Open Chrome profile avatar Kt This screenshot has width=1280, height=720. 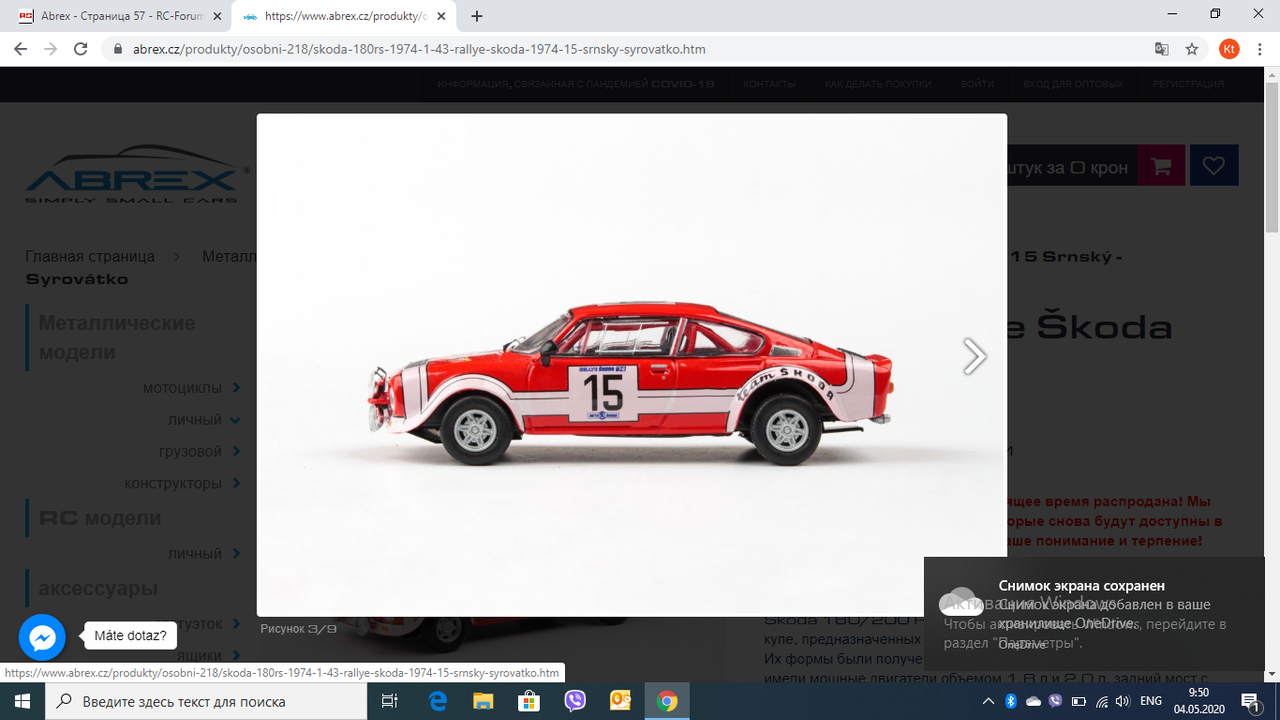[x=1229, y=49]
